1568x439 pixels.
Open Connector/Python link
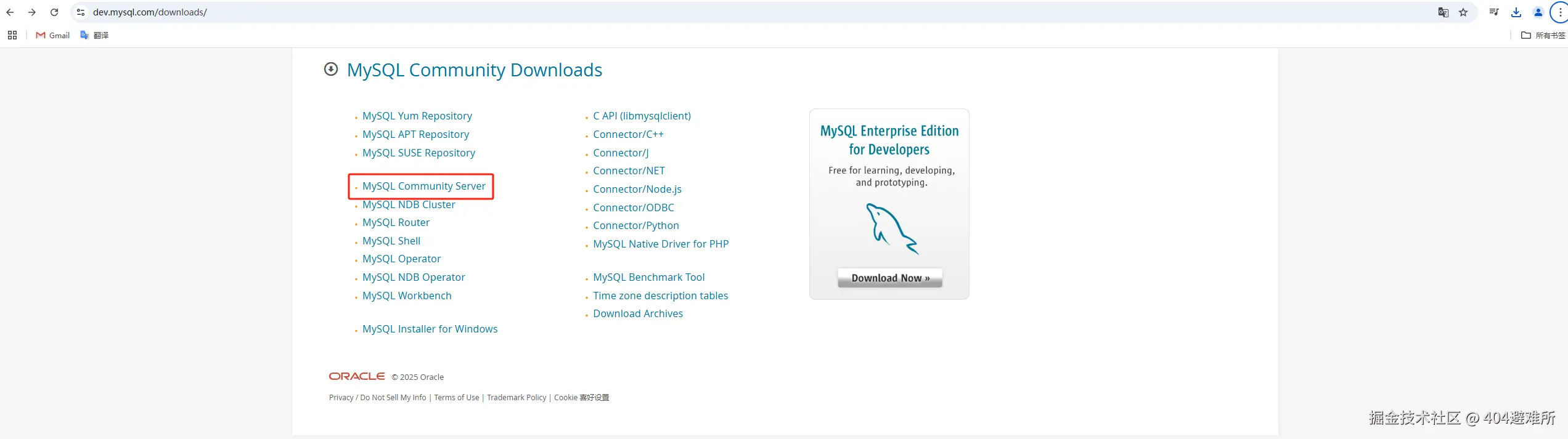tap(636, 225)
